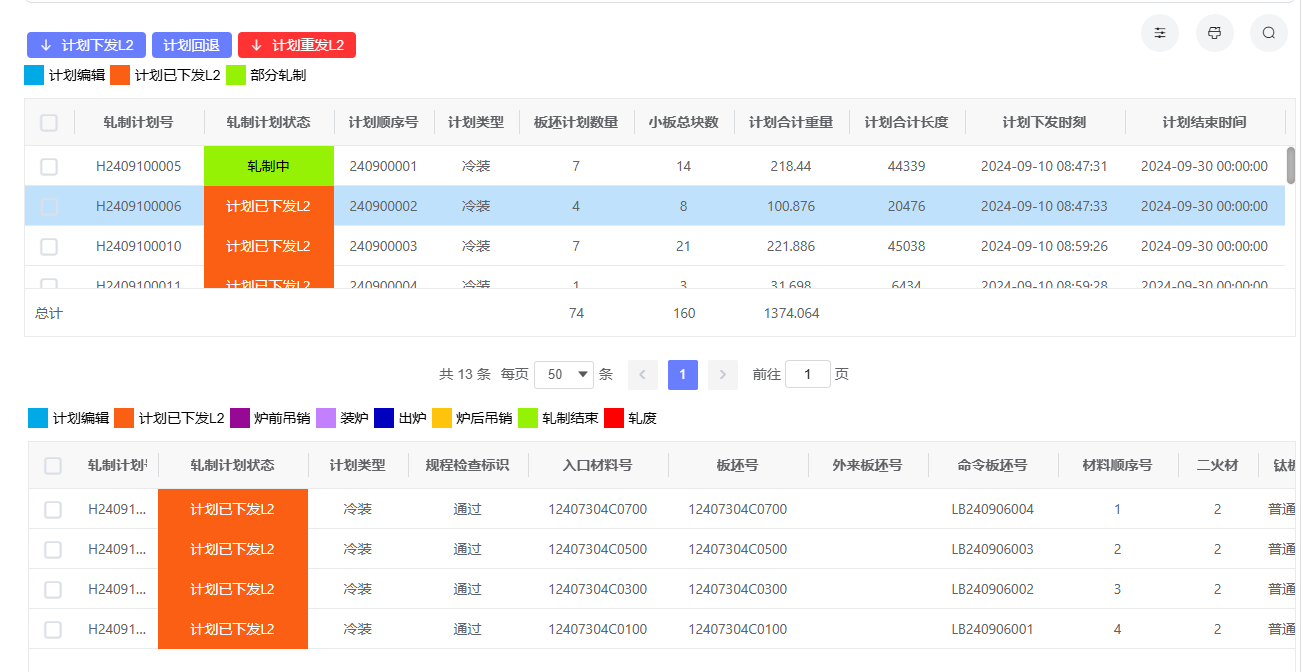Click the 通过 link in row 12407304C0100
The height and width of the screenshot is (672, 1305).
466,629
